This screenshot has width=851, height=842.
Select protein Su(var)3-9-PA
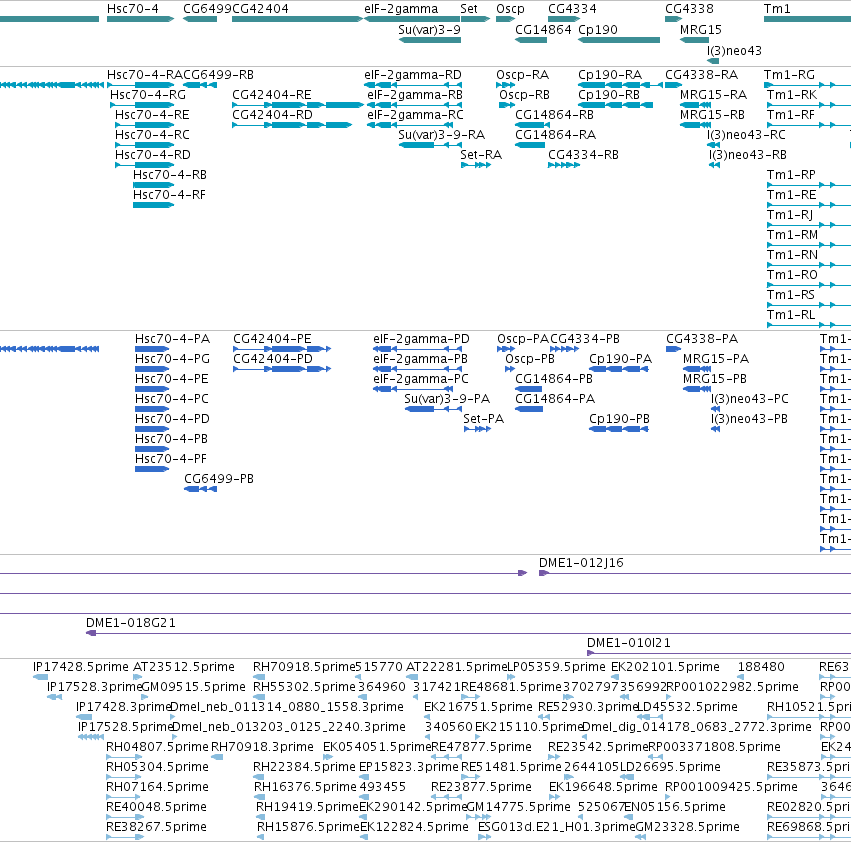pyautogui.click(x=447, y=399)
